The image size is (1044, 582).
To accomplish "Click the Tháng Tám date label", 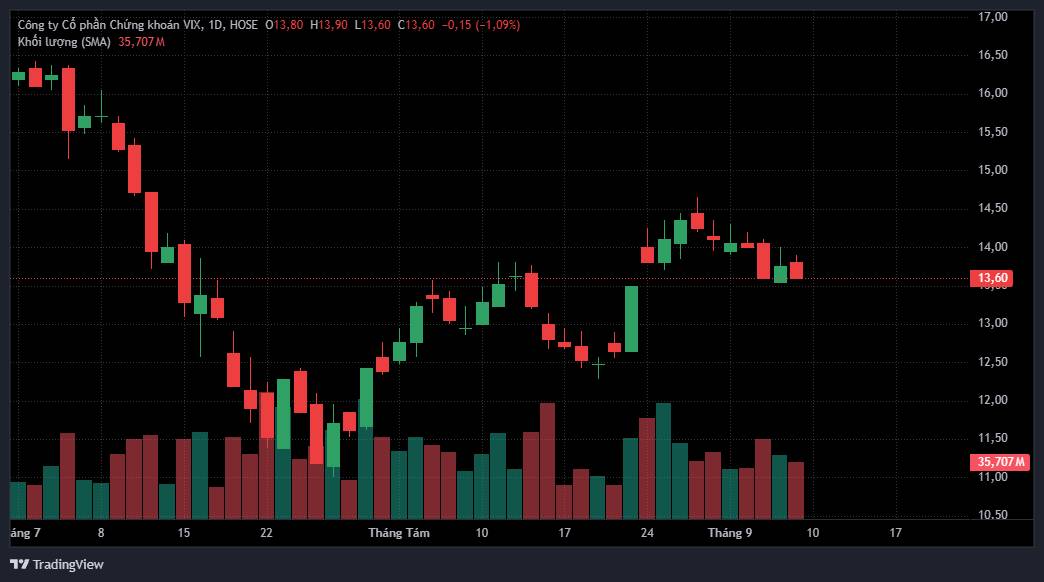I will point(399,533).
